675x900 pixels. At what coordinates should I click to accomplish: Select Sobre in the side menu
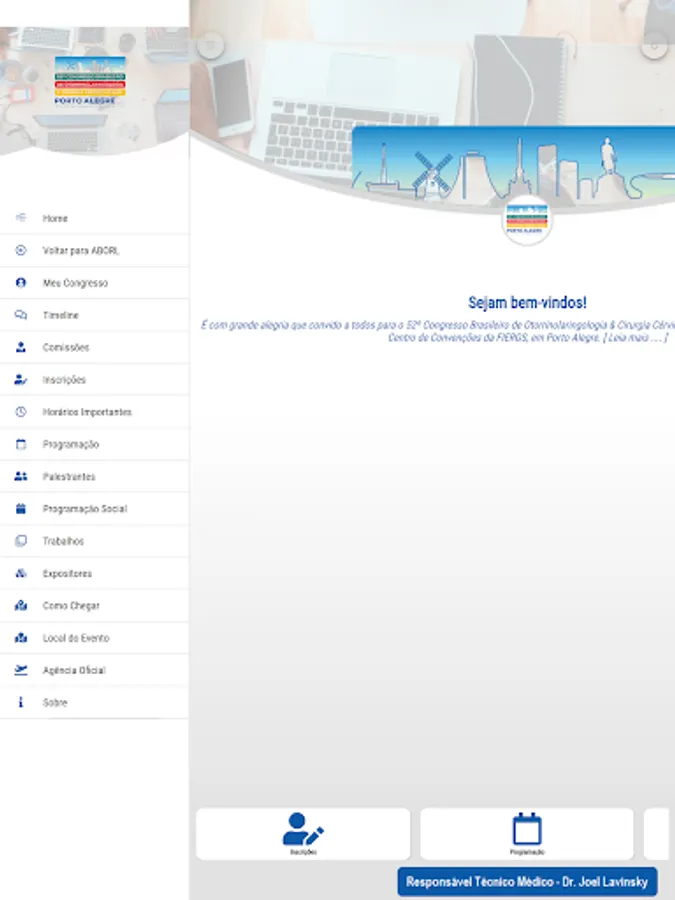(94, 702)
